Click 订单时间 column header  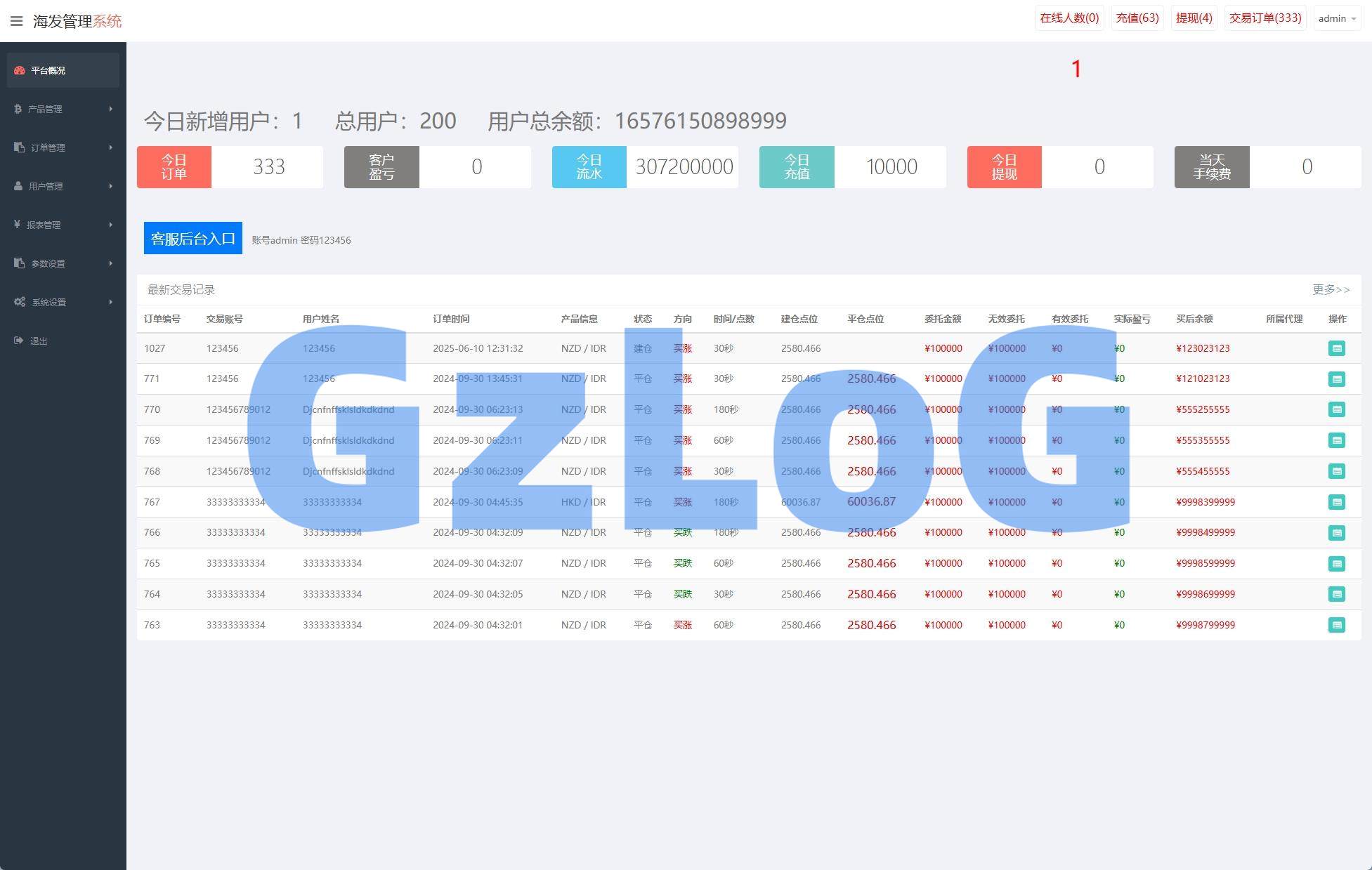click(451, 319)
